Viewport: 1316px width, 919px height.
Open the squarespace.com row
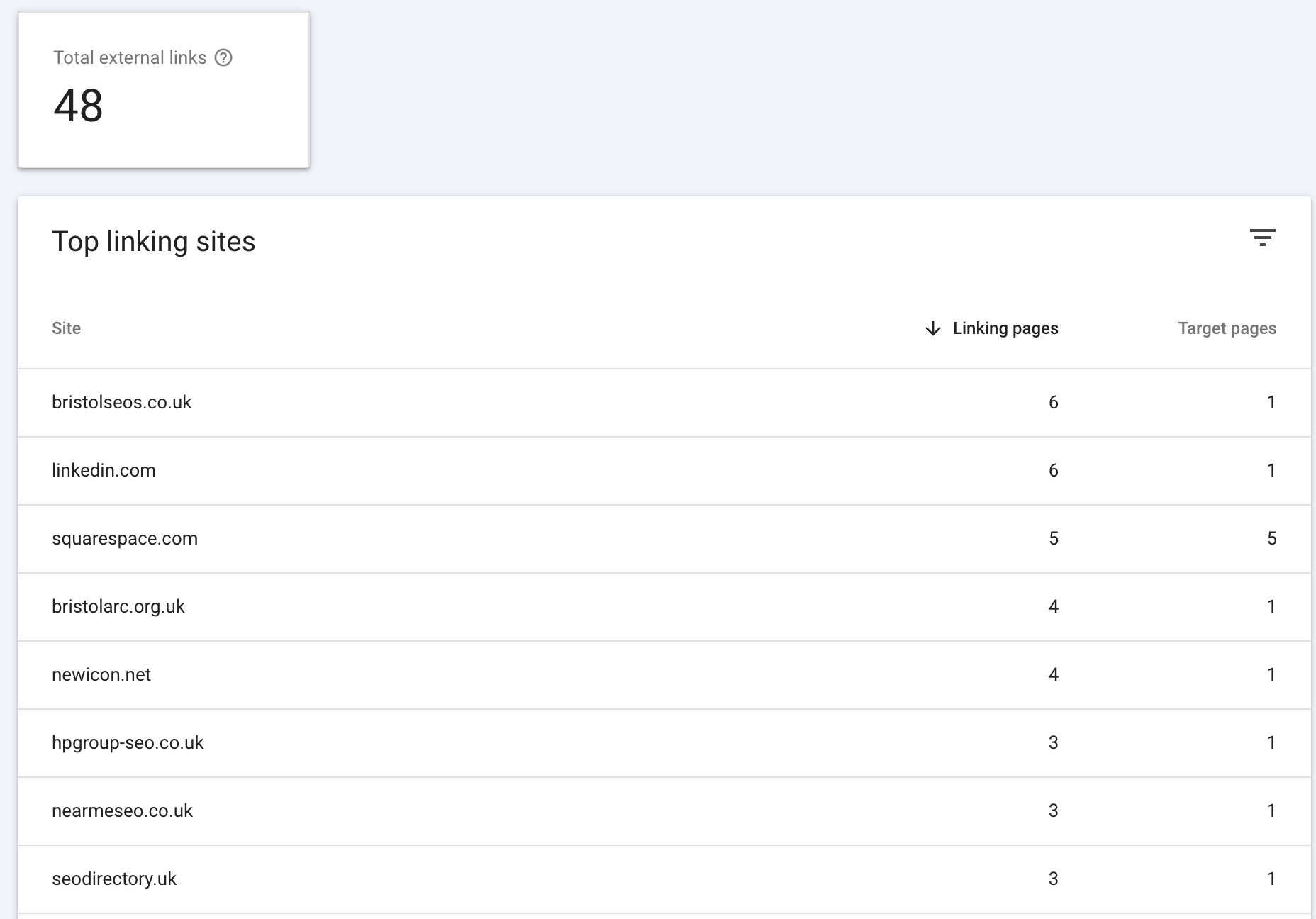(664, 539)
